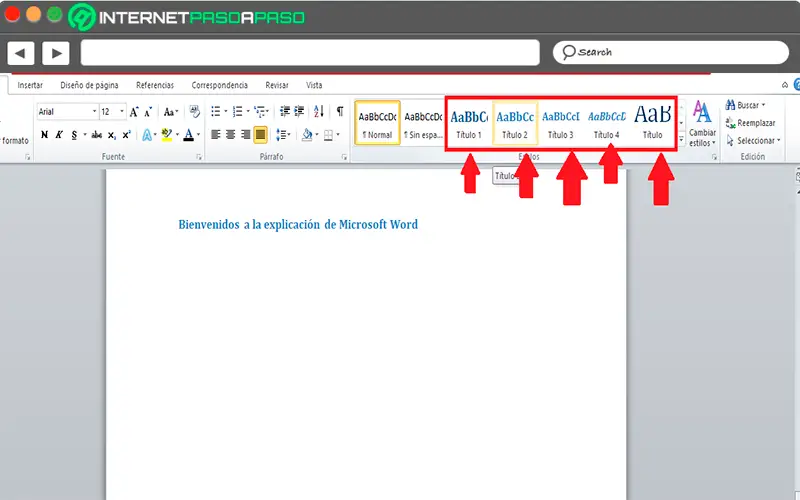This screenshot has height=500, width=800.
Task: Expand the underline style arrow
Action: [85, 135]
